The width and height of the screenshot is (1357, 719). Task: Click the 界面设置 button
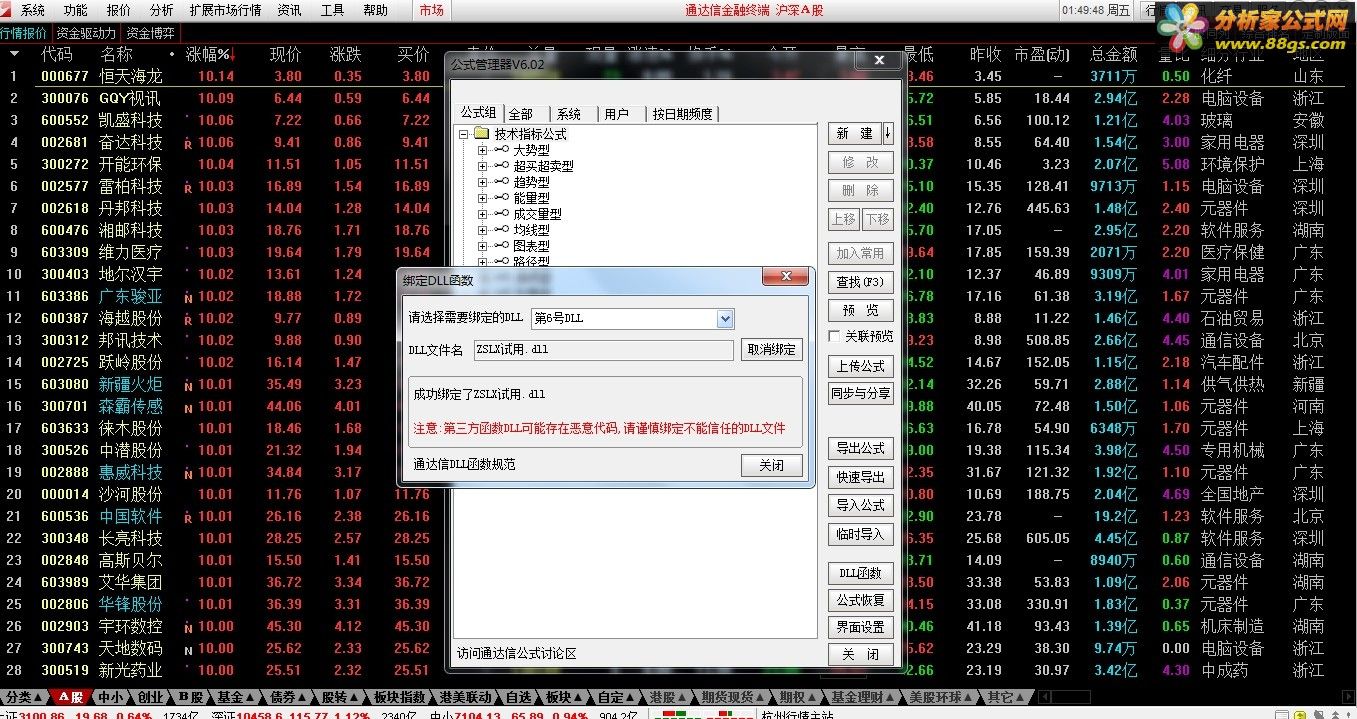[x=860, y=627]
